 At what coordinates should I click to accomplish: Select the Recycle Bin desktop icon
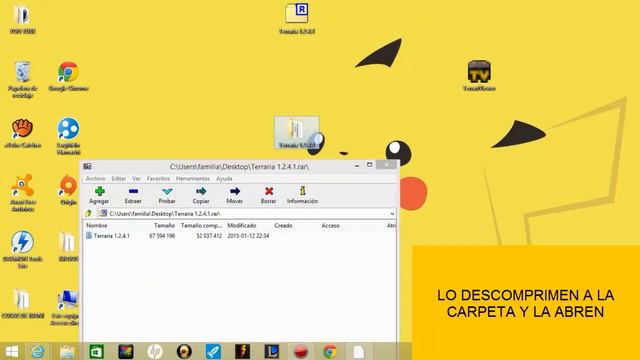(x=22, y=80)
